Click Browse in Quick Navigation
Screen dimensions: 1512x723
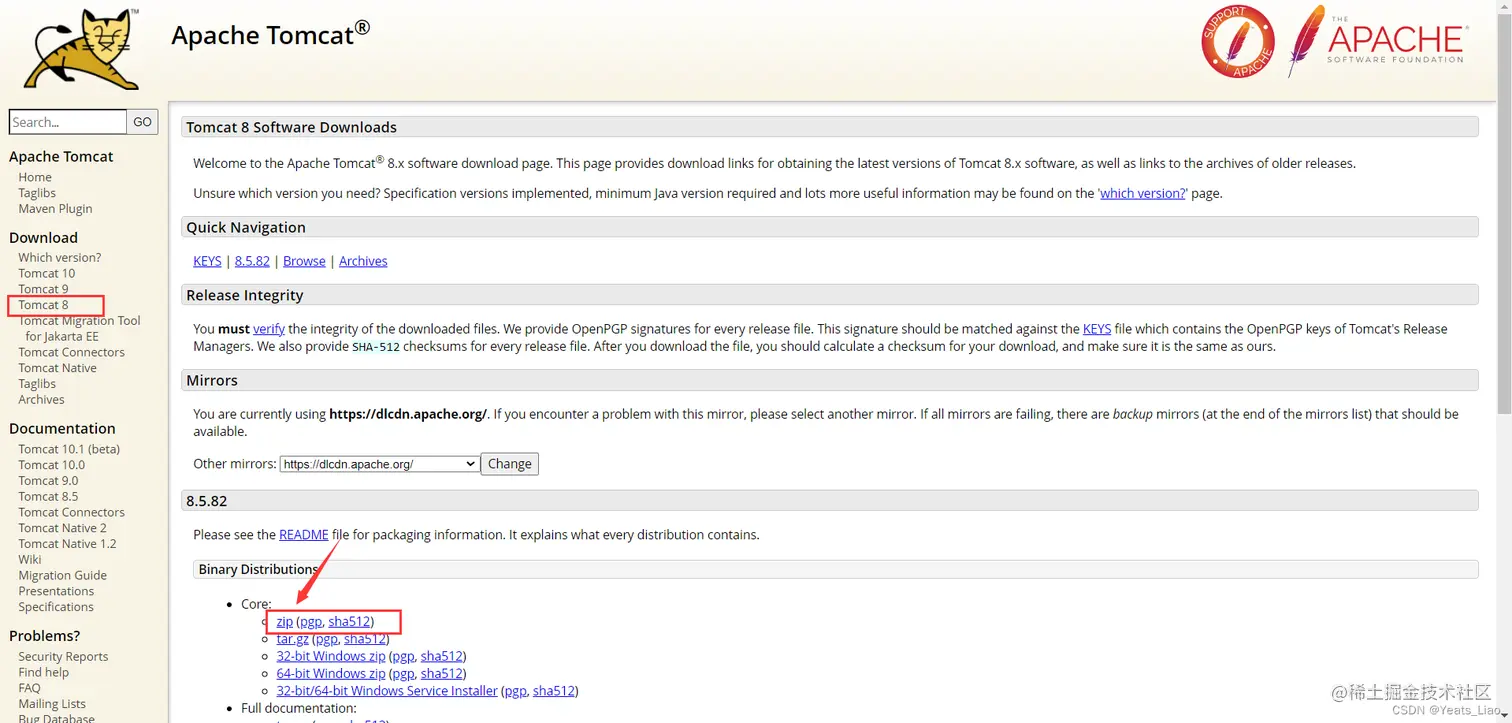click(304, 261)
